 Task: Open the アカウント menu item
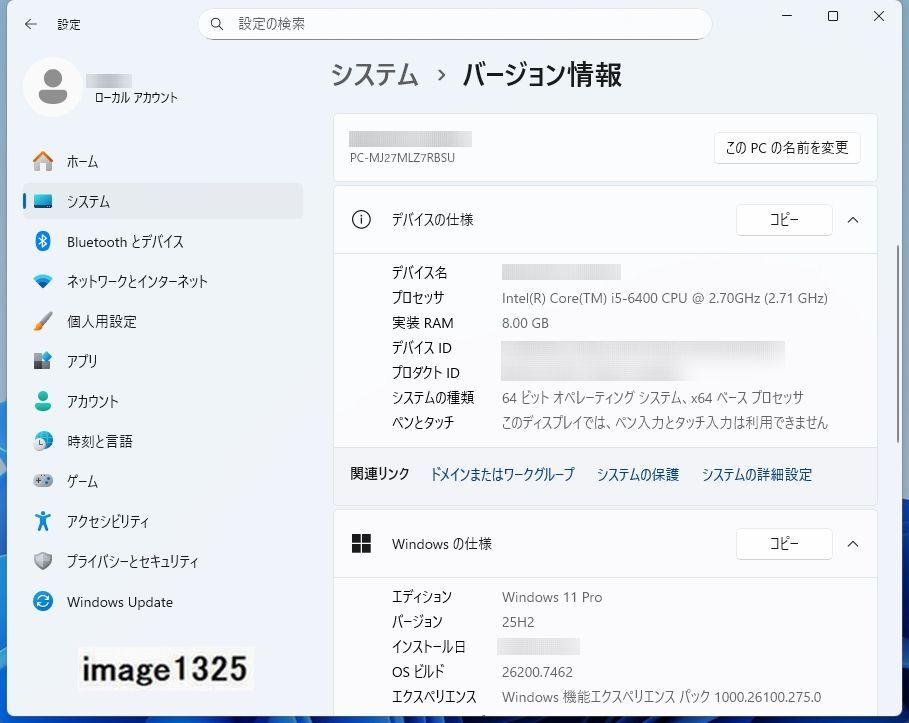coord(92,401)
